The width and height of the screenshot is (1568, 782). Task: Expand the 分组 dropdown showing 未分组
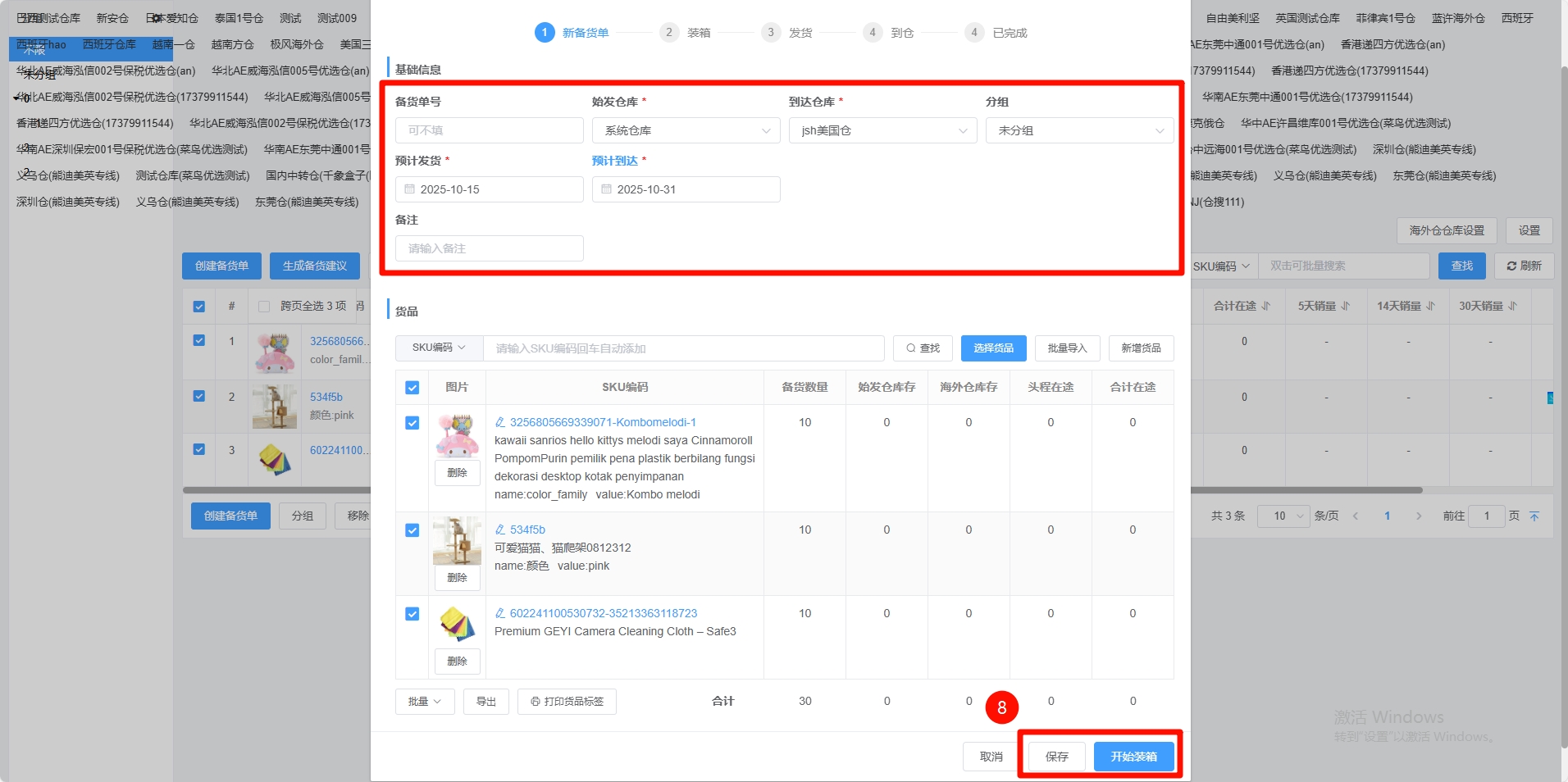tap(1079, 130)
